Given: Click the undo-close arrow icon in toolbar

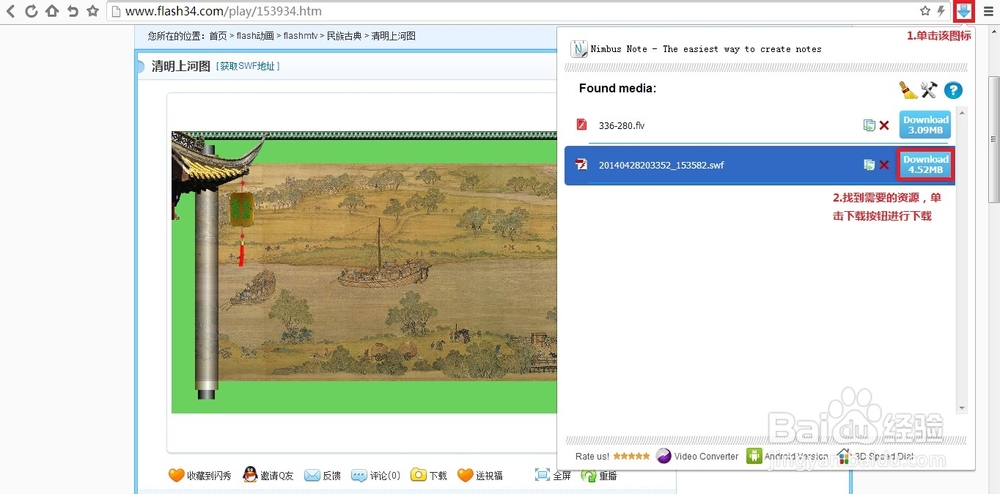Looking at the screenshot, I should (x=73, y=11).
